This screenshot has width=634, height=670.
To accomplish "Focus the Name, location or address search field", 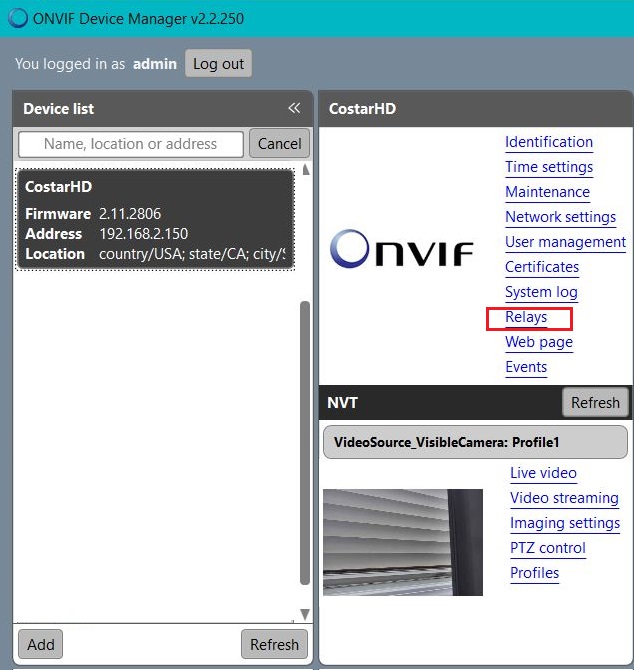I will point(131,144).
